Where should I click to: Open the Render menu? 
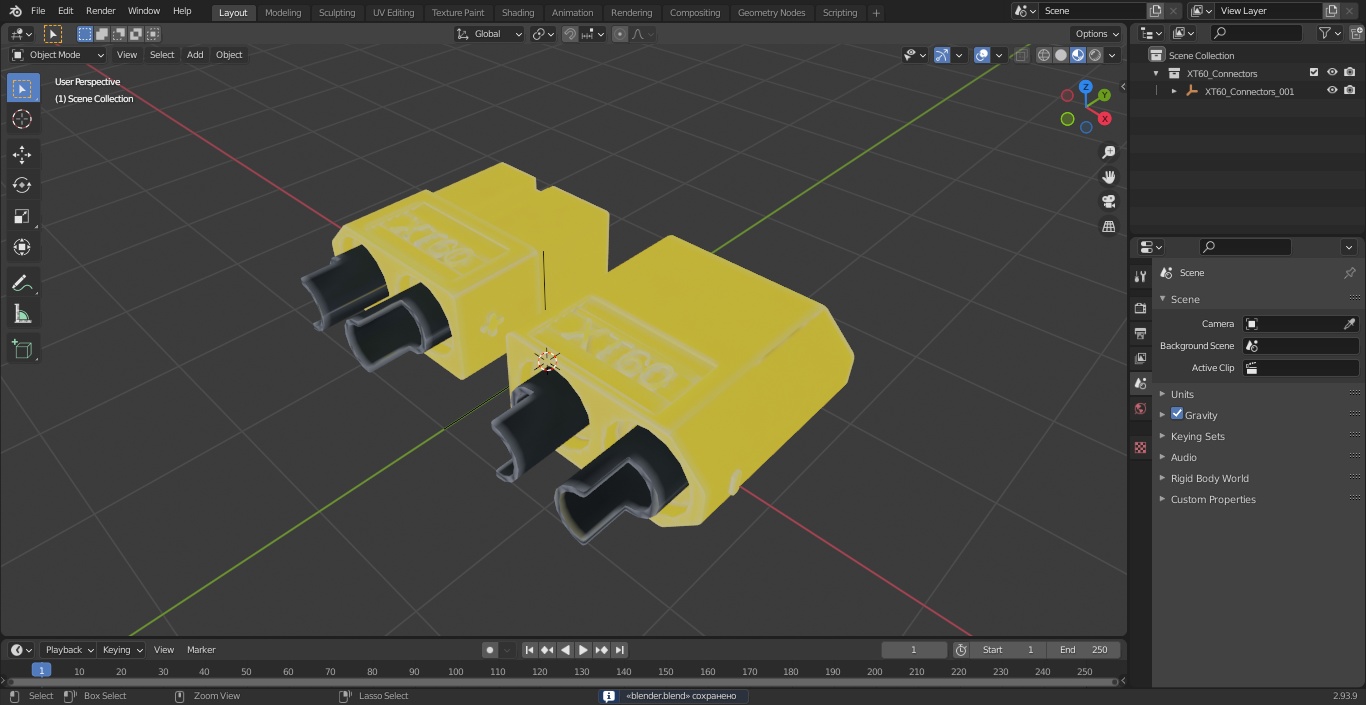point(101,11)
